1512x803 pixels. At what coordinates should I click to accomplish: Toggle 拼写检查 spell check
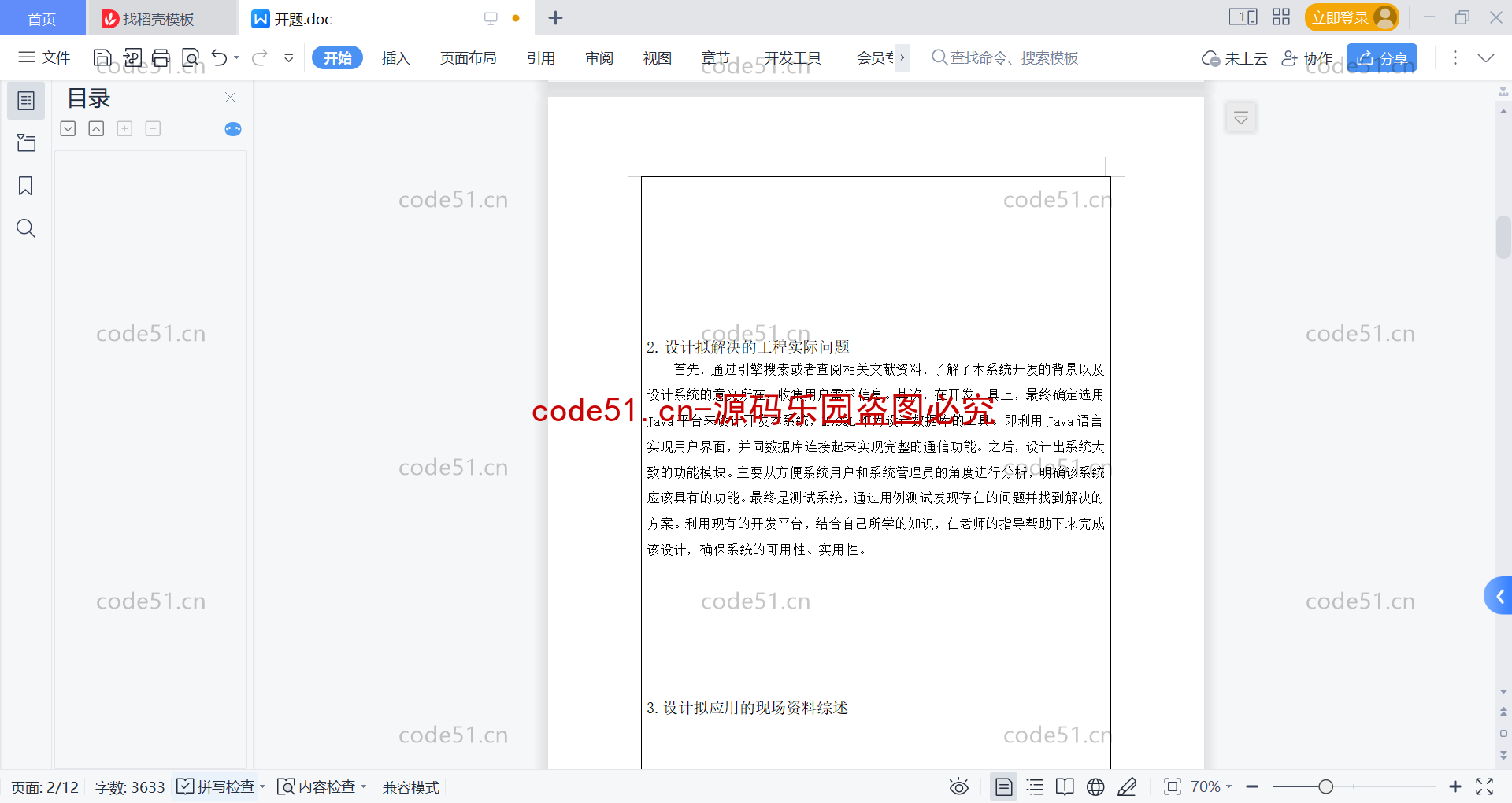coord(216,786)
